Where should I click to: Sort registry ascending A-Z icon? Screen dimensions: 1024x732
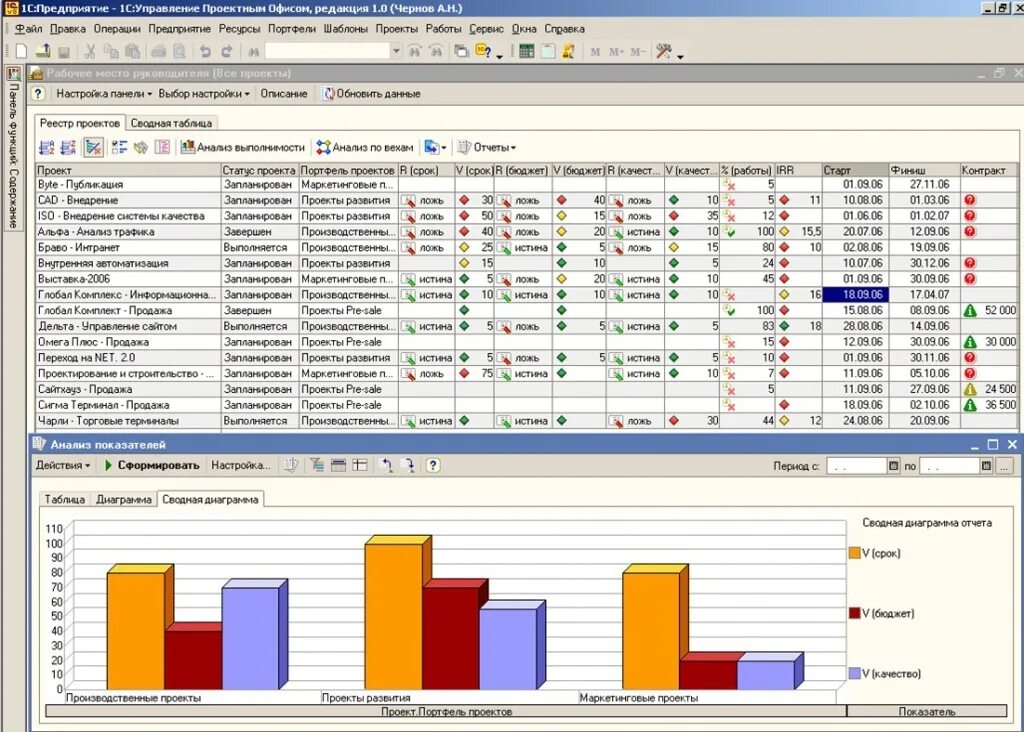coord(46,148)
